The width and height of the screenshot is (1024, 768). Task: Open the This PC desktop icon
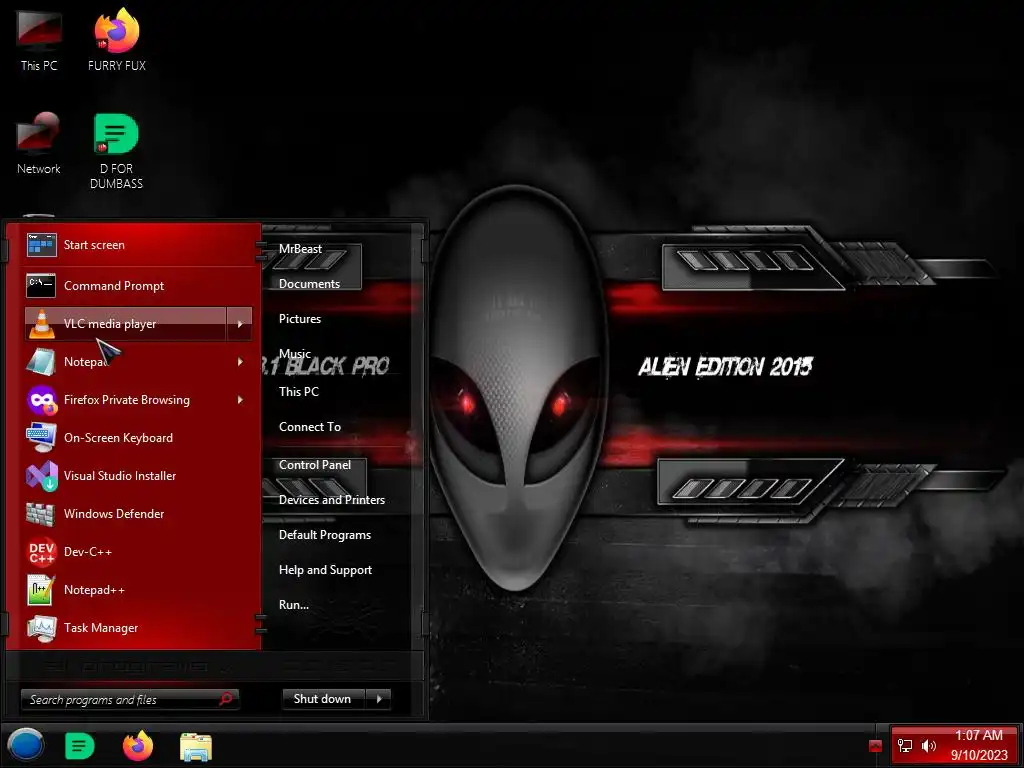tap(39, 40)
